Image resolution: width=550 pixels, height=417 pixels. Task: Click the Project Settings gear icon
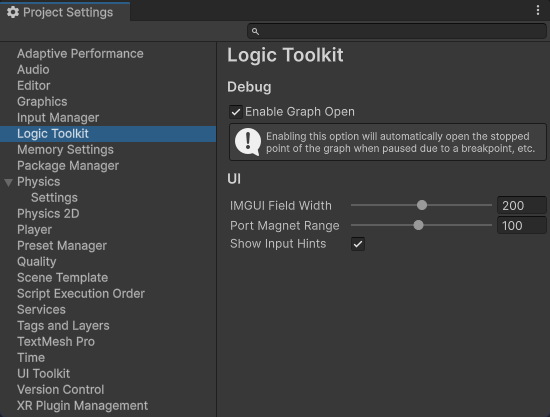pyautogui.click(x=13, y=12)
